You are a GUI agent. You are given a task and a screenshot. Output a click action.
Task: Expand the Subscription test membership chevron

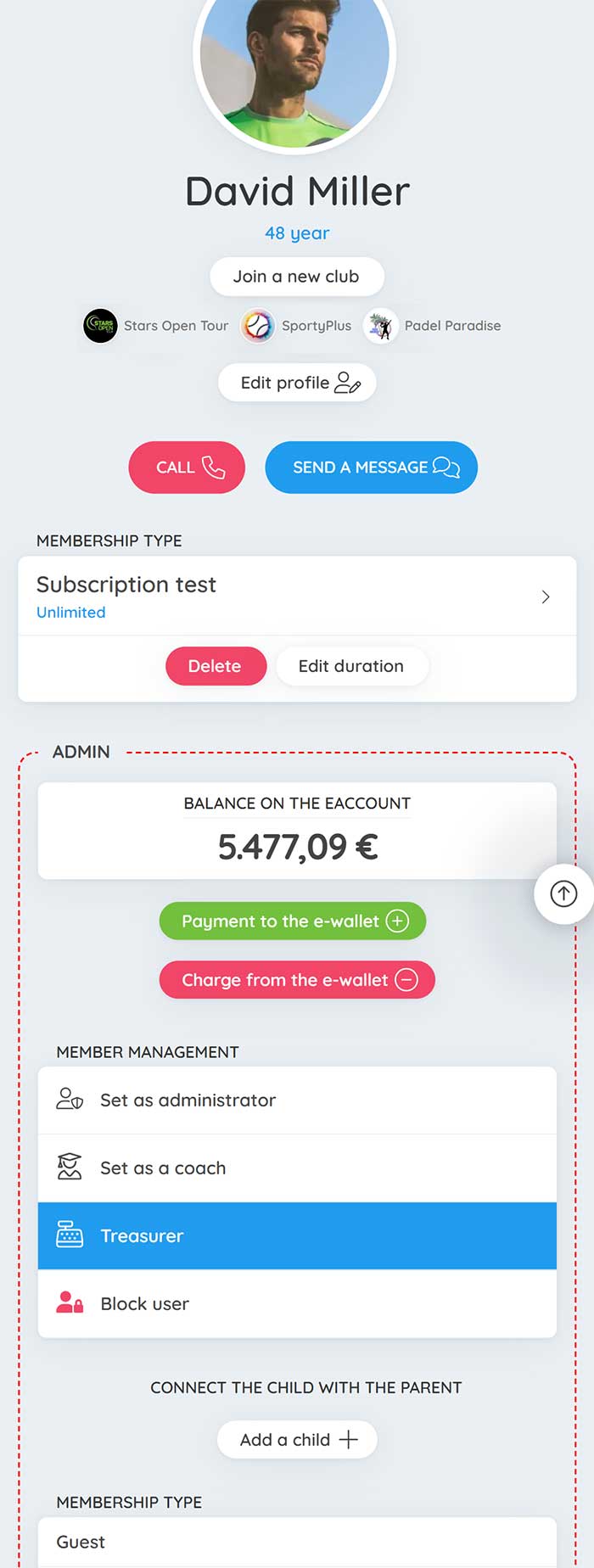546,596
